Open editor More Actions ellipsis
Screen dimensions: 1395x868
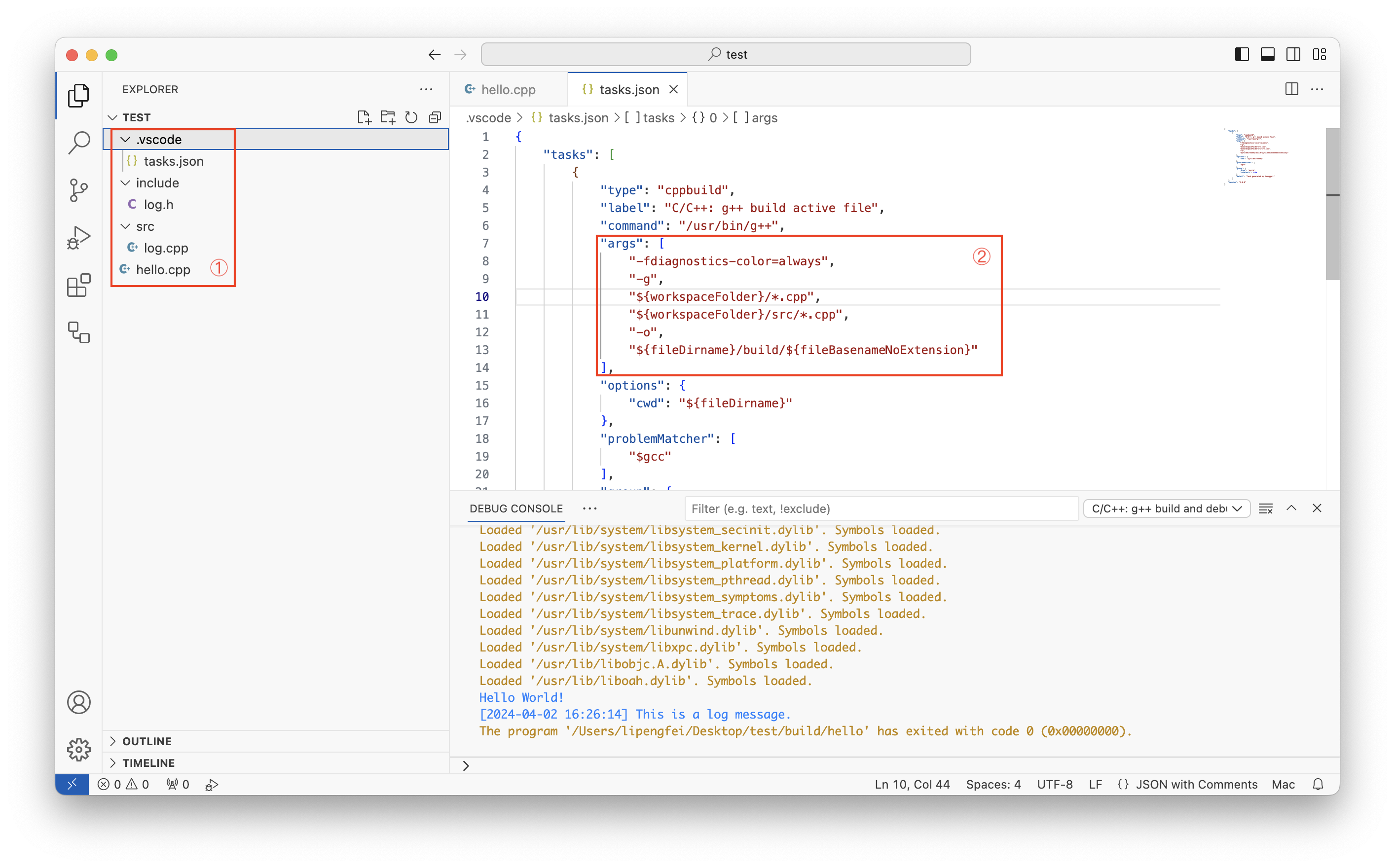point(1318,89)
